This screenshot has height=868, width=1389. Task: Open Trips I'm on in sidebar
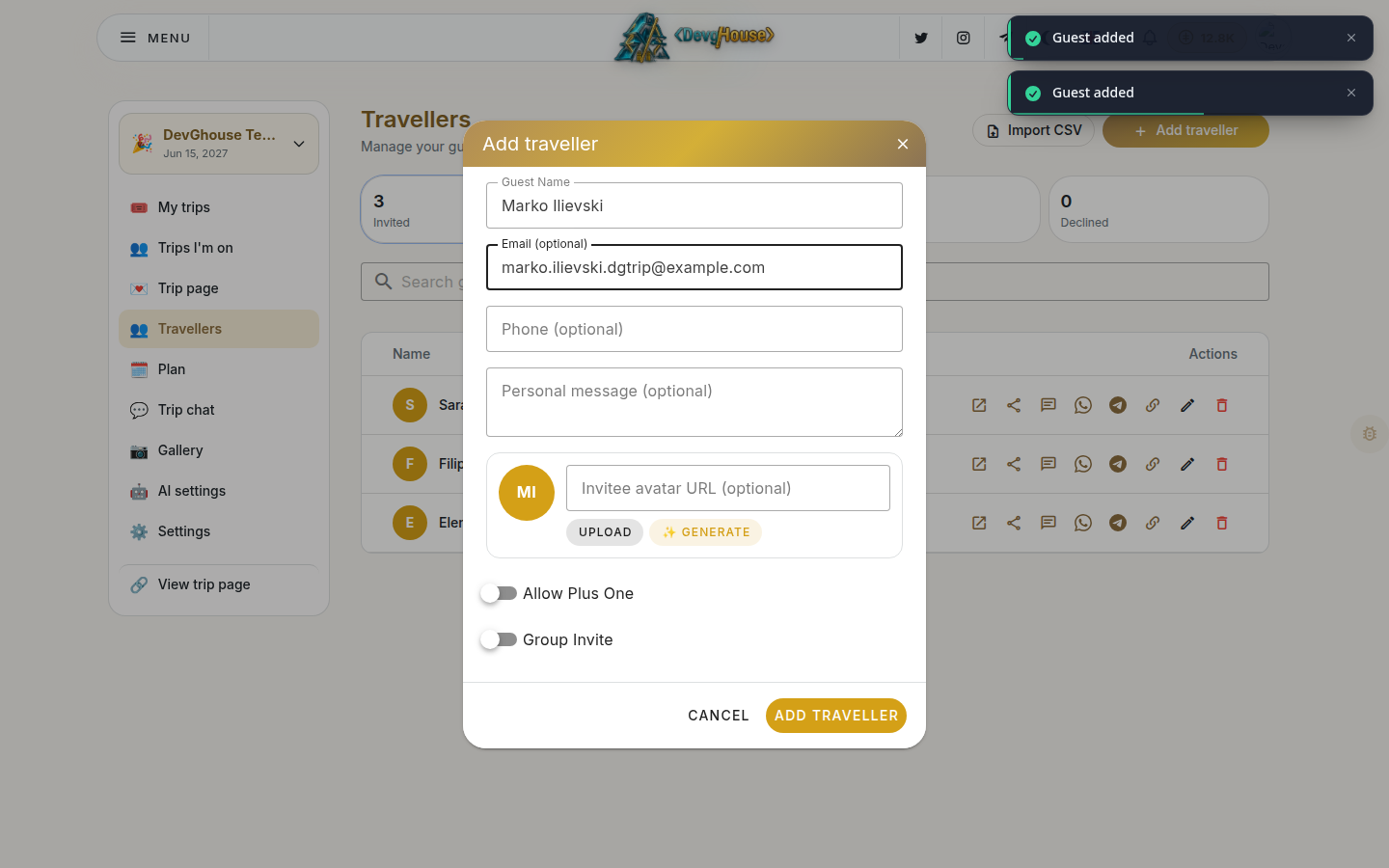click(219, 248)
